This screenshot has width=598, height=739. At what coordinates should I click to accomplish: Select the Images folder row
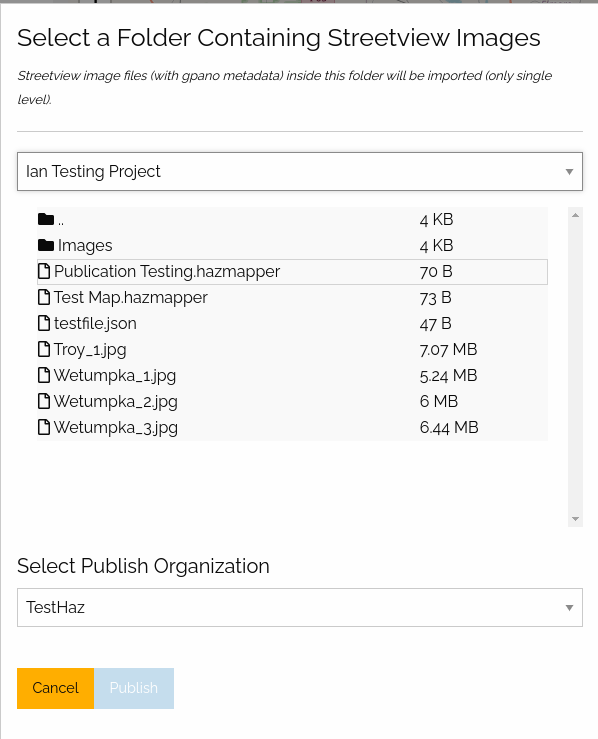[292, 246]
